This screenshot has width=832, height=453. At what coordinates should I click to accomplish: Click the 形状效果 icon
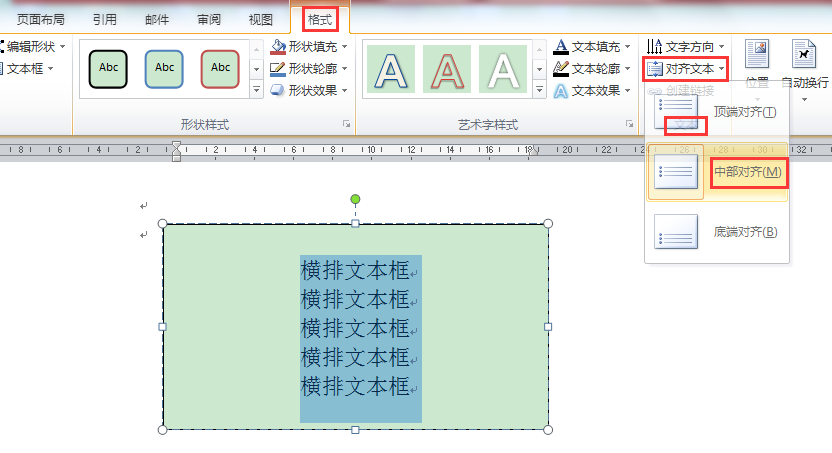(x=278, y=90)
